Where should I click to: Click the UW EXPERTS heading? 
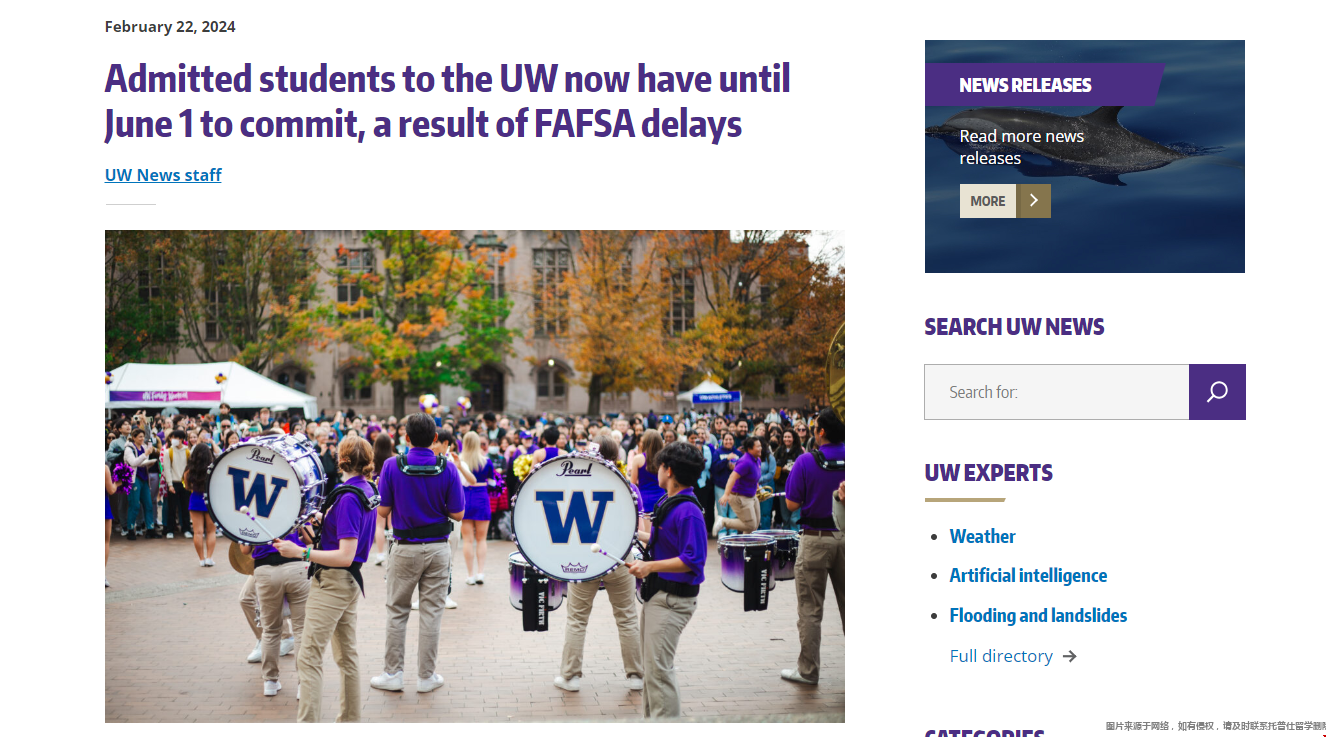click(x=988, y=473)
